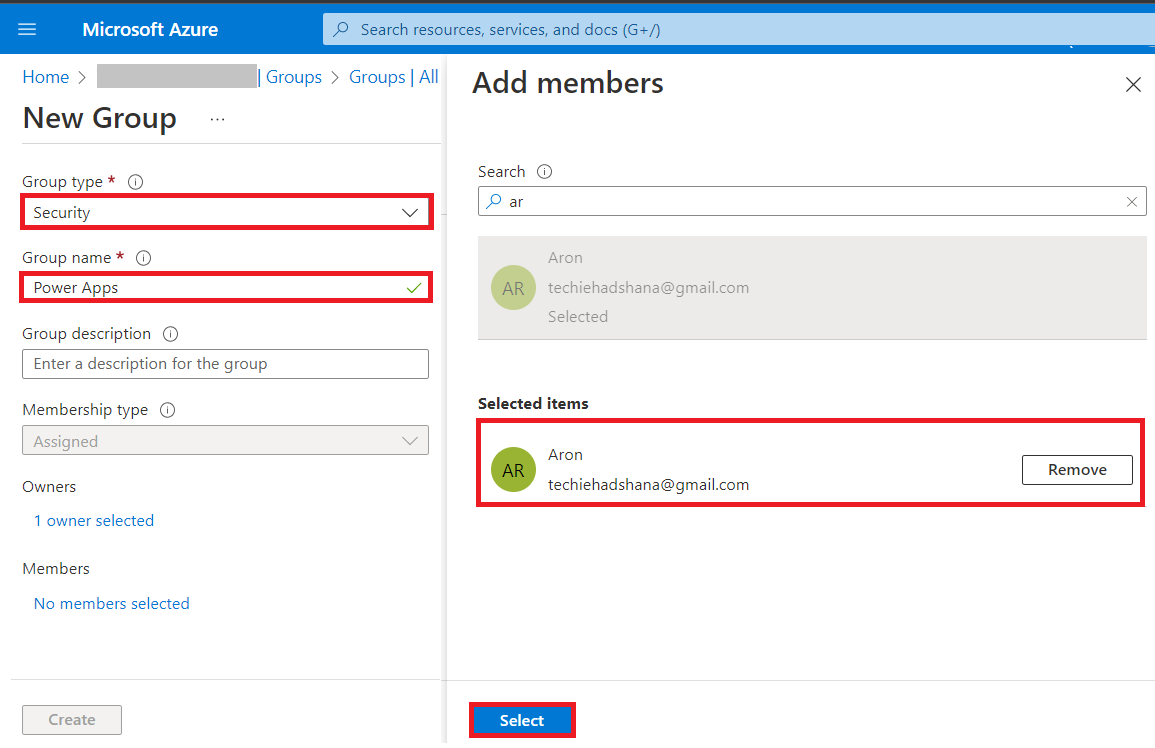This screenshot has height=748, width=1155.
Task: Click the Create button for the group
Action: (71, 719)
